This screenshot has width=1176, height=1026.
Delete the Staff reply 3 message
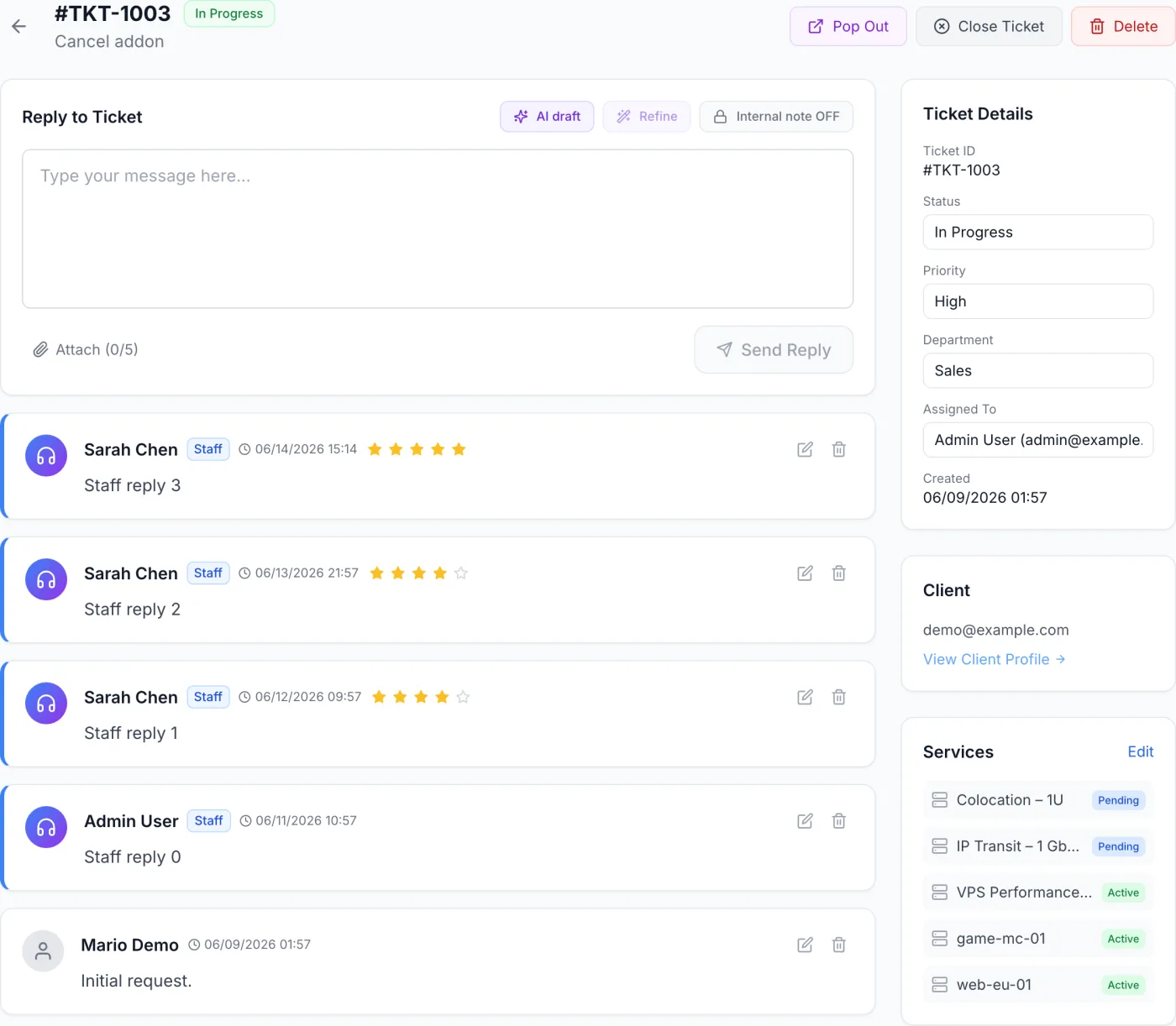(838, 449)
